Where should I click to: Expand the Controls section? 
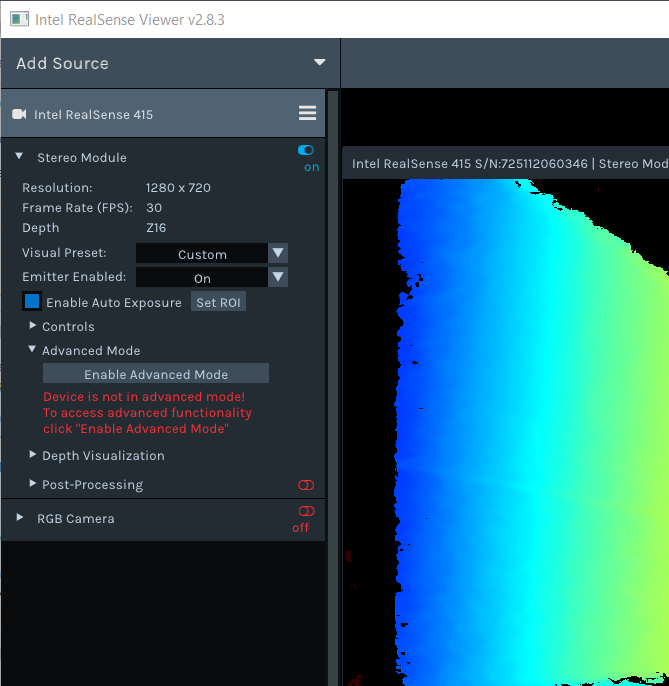(32, 326)
